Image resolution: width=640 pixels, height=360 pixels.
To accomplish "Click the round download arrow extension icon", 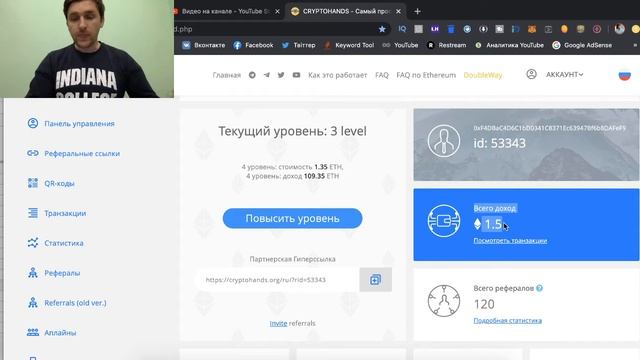I will point(483,29).
